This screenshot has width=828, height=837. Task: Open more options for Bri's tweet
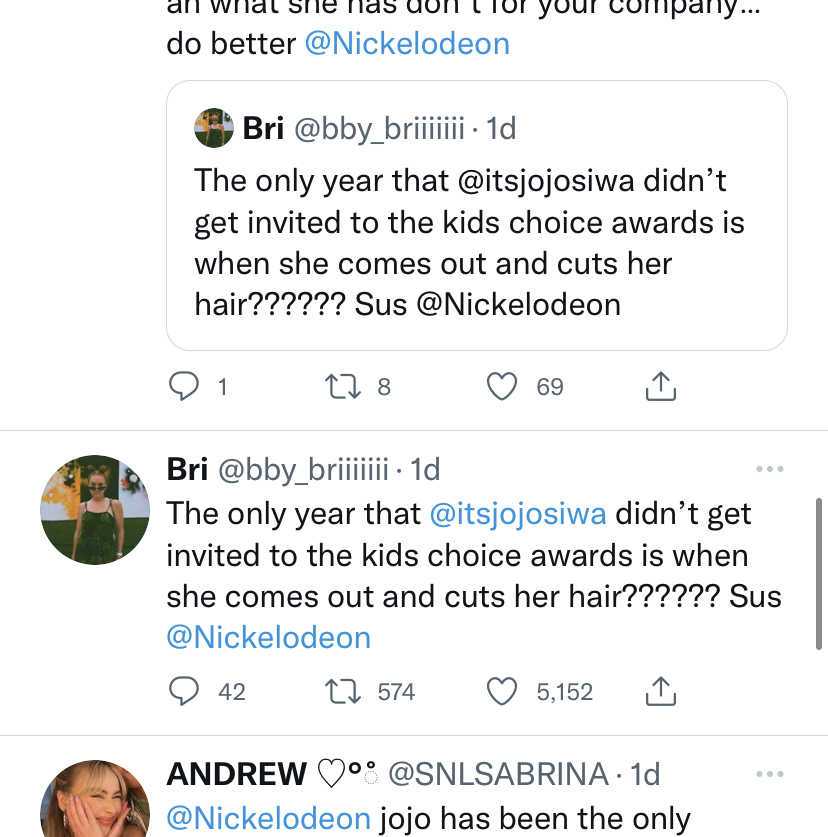(x=770, y=469)
